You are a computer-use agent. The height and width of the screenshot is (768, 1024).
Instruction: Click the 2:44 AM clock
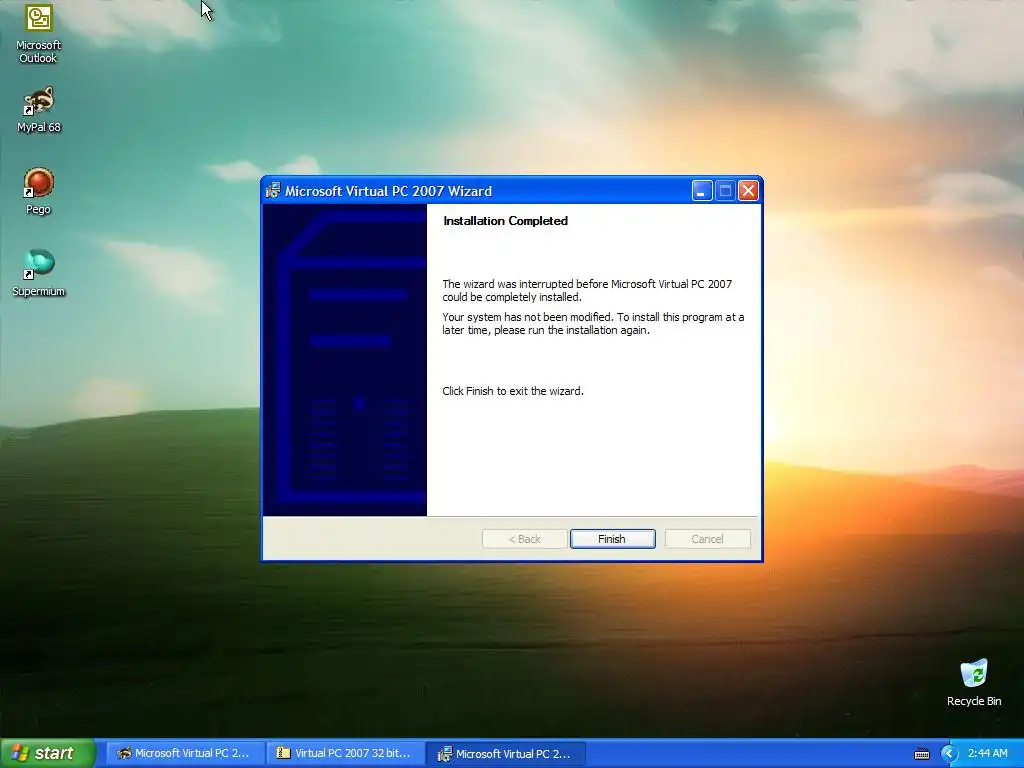[x=987, y=753]
